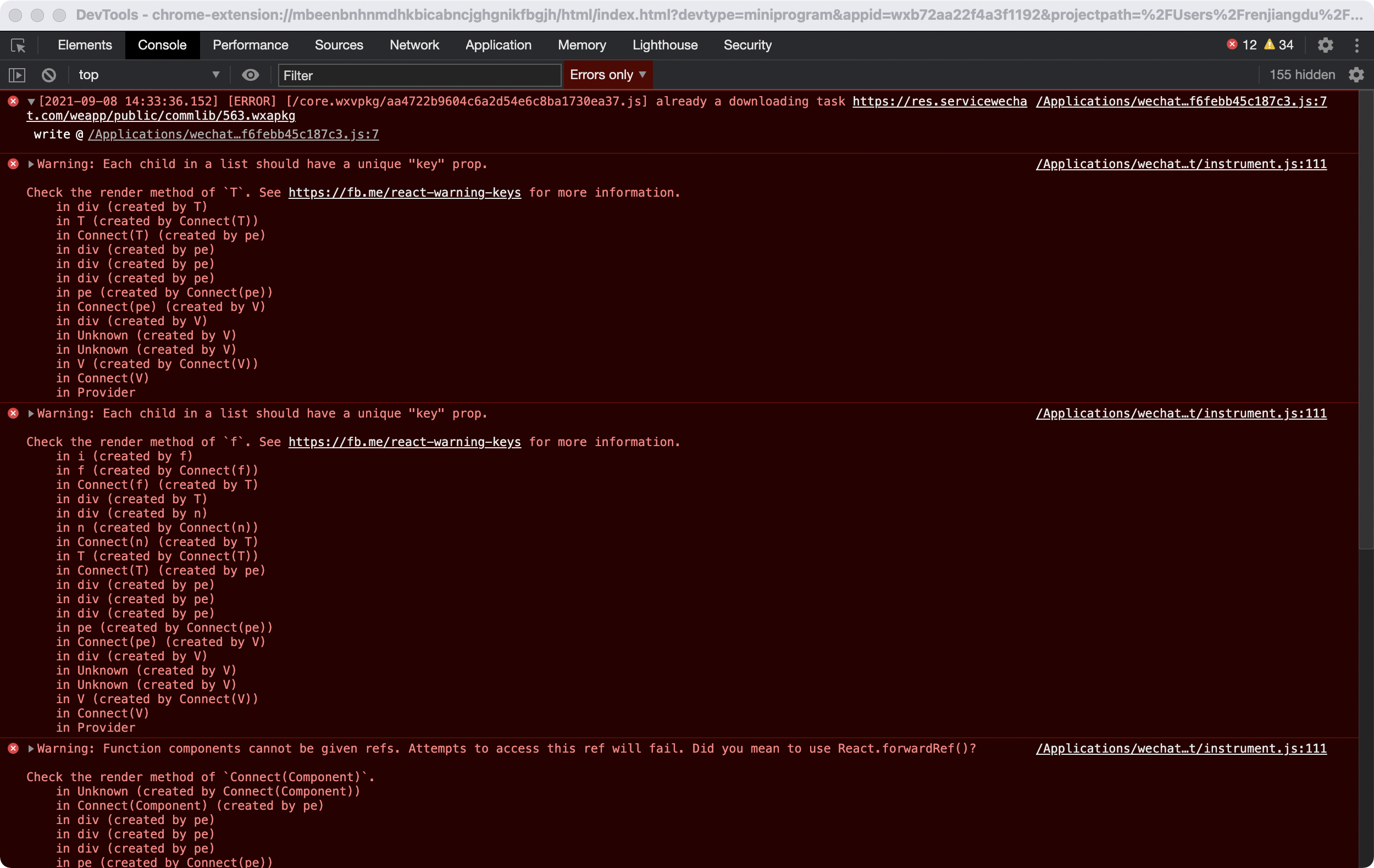The height and width of the screenshot is (868, 1374).
Task: Click the yellow warning count badge
Action: click(x=1279, y=45)
